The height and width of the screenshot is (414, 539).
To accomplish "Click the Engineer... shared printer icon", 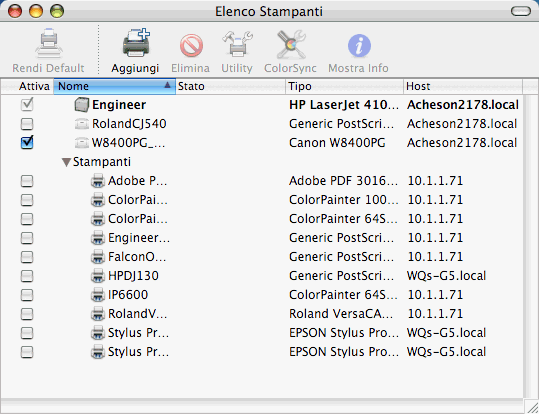I will (x=98, y=238).
